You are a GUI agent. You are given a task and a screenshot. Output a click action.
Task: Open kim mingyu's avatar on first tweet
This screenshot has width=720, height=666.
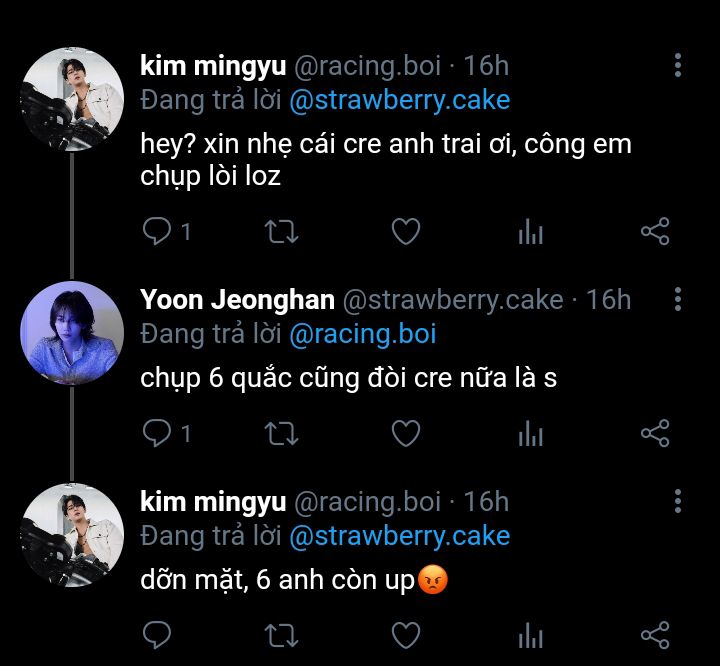[x=72, y=98]
